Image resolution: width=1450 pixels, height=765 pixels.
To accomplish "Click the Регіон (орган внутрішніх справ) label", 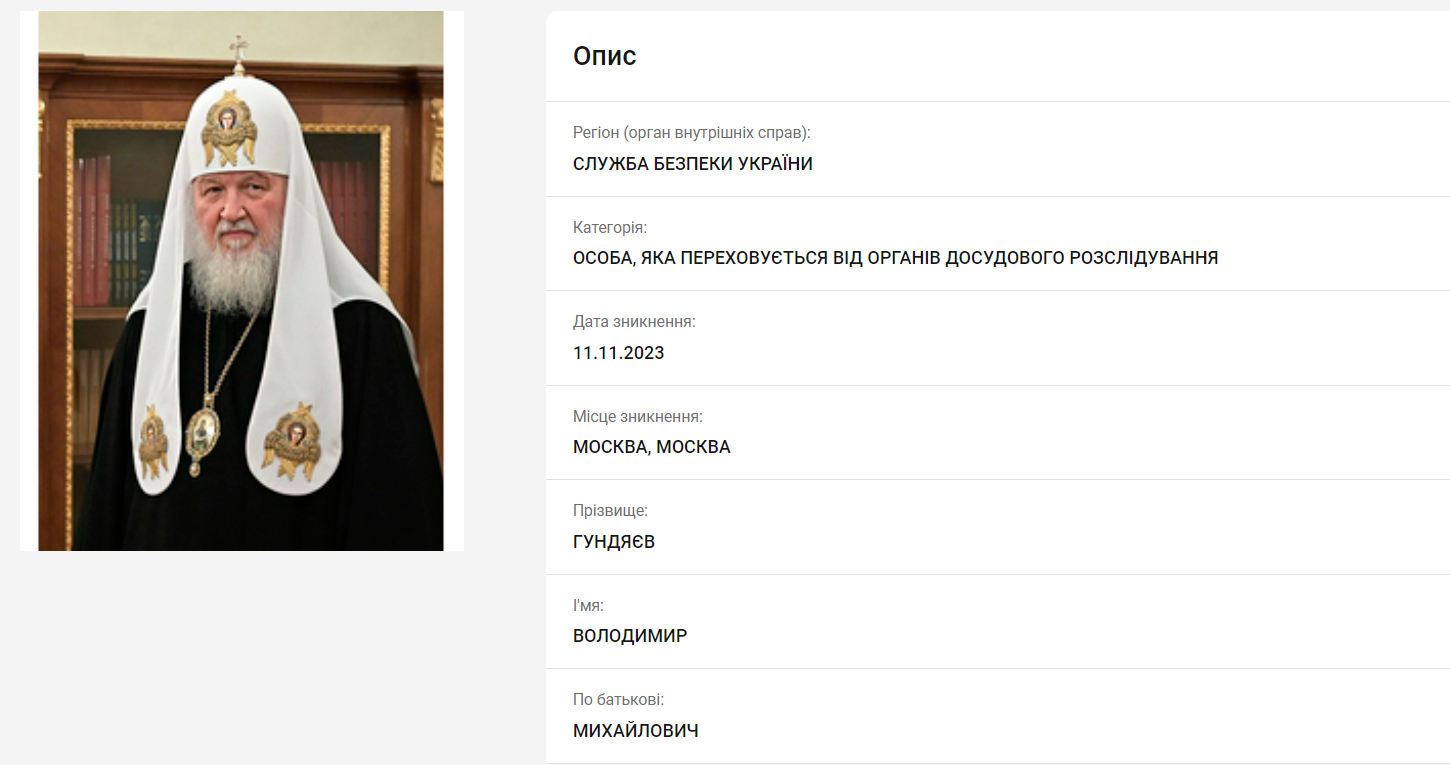I will tap(691, 132).
